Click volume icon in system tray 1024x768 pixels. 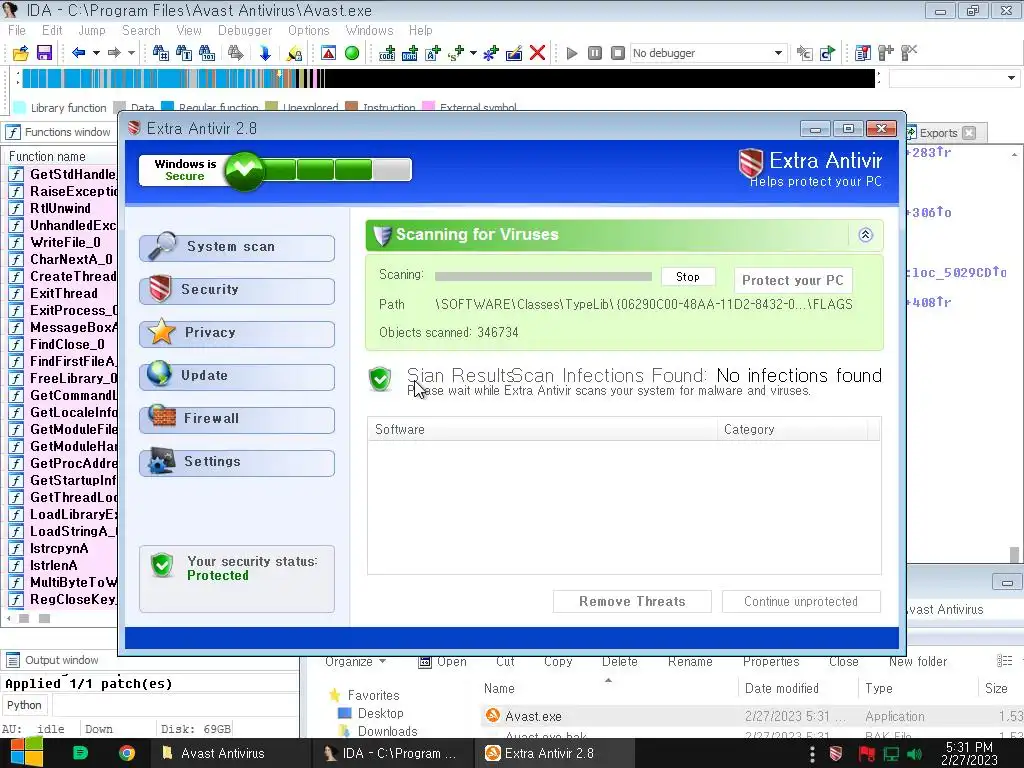(914, 754)
